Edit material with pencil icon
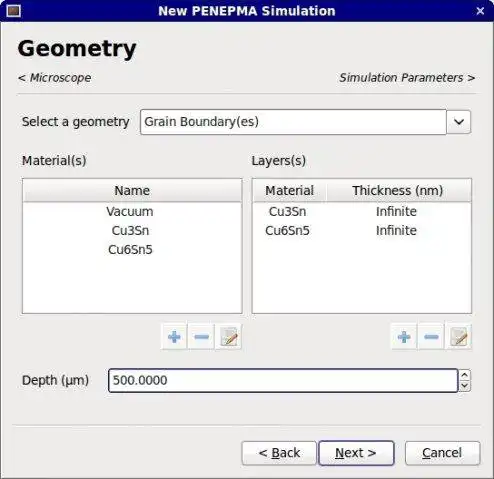This screenshot has height=479, width=494. [228, 337]
